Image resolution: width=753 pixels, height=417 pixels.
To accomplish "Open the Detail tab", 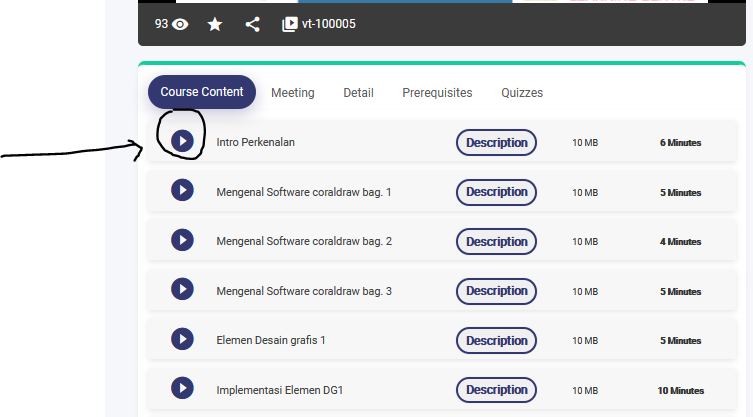I will (358, 92).
